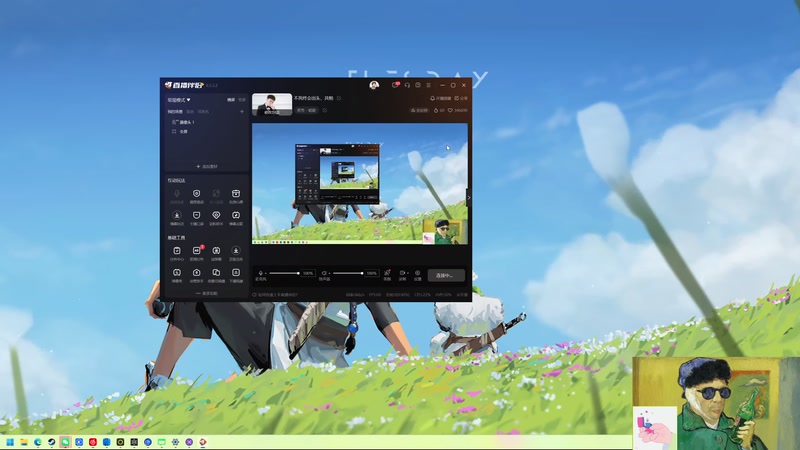The height and width of the screenshot is (450, 800).
Task: Click the flame popularity counter
Action: [x=439, y=110]
